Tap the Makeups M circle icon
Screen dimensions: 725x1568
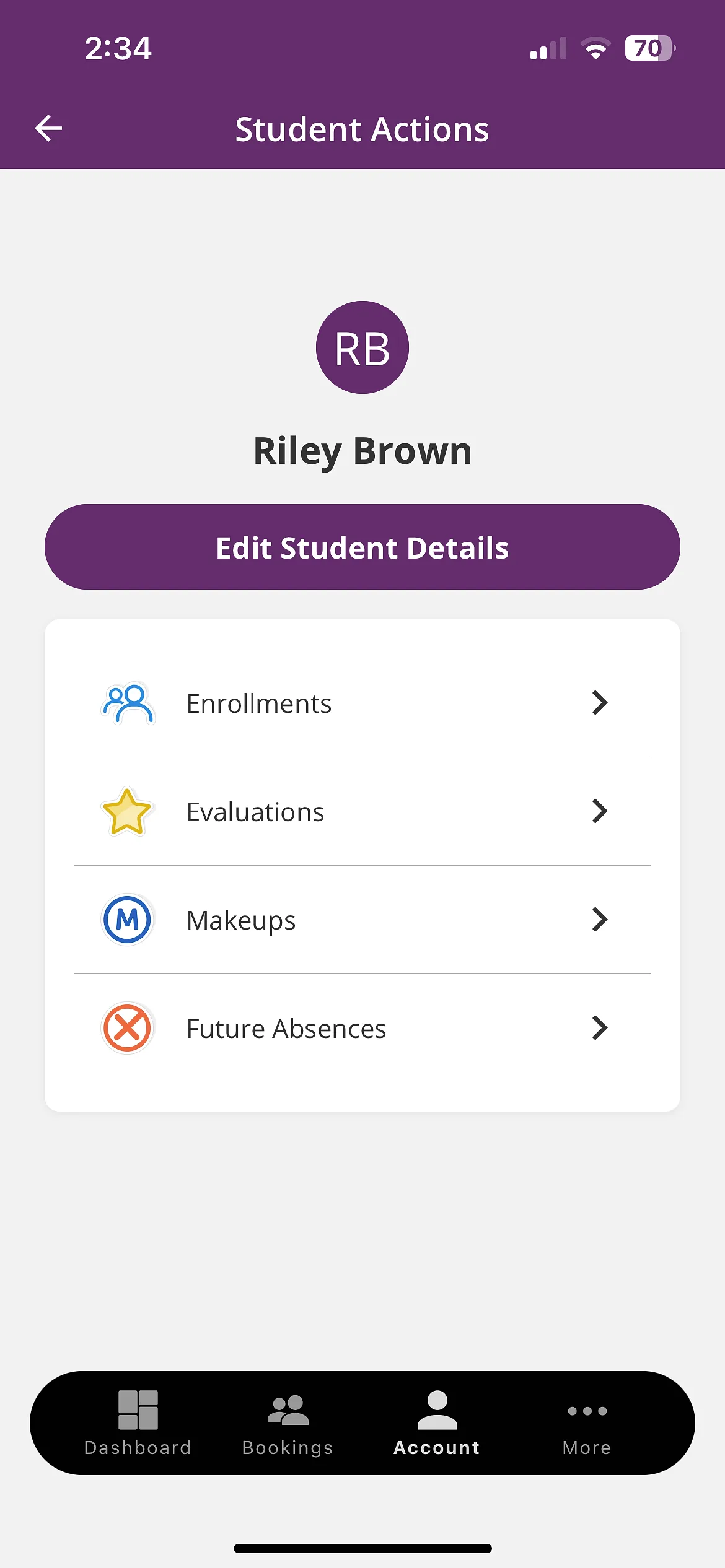pyautogui.click(x=127, y=920)
